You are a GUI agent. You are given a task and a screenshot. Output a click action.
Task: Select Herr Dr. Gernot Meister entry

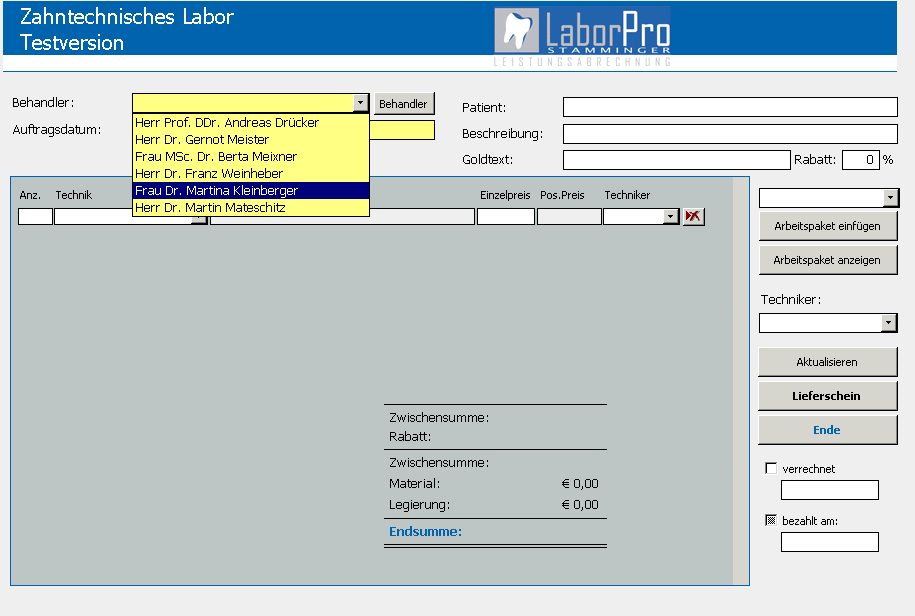coord(202,140)
